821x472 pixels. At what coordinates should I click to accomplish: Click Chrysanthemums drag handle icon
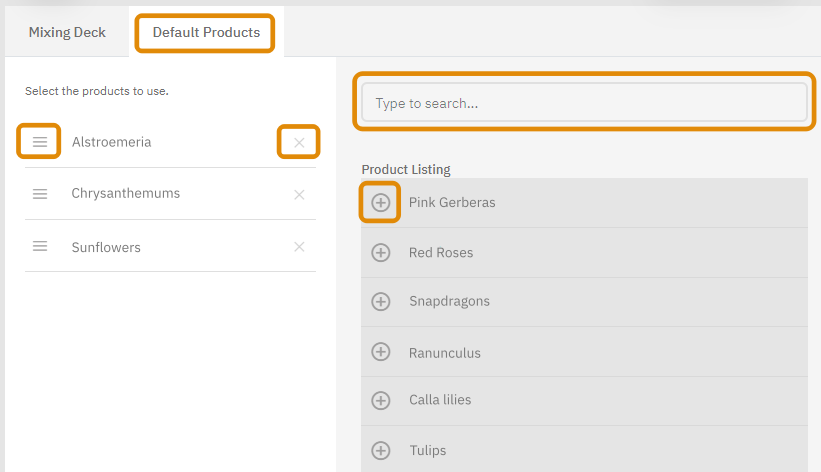pyautogui.click(x=40, y=194)
